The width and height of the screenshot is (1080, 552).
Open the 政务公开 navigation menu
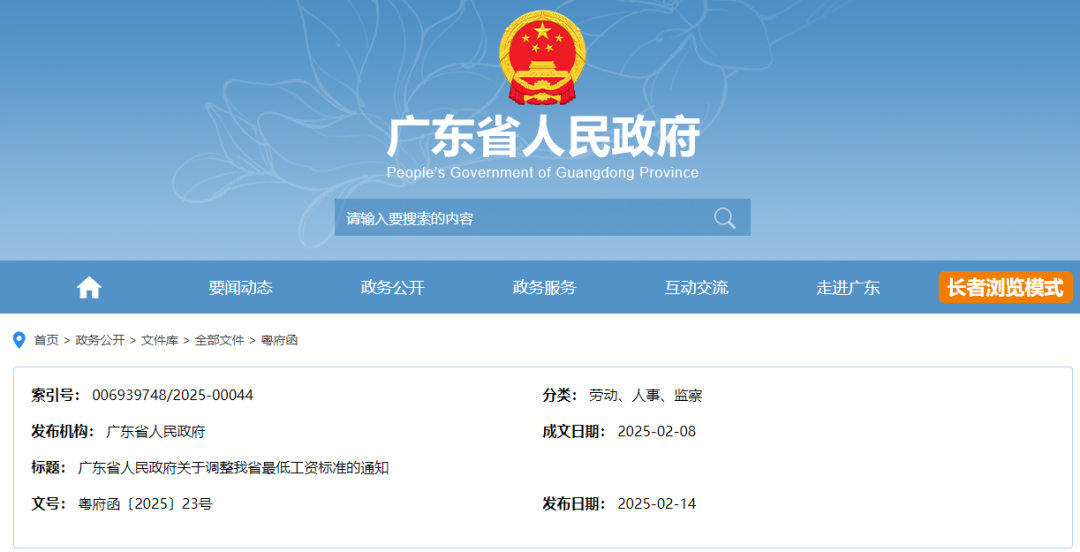point(392,288)
